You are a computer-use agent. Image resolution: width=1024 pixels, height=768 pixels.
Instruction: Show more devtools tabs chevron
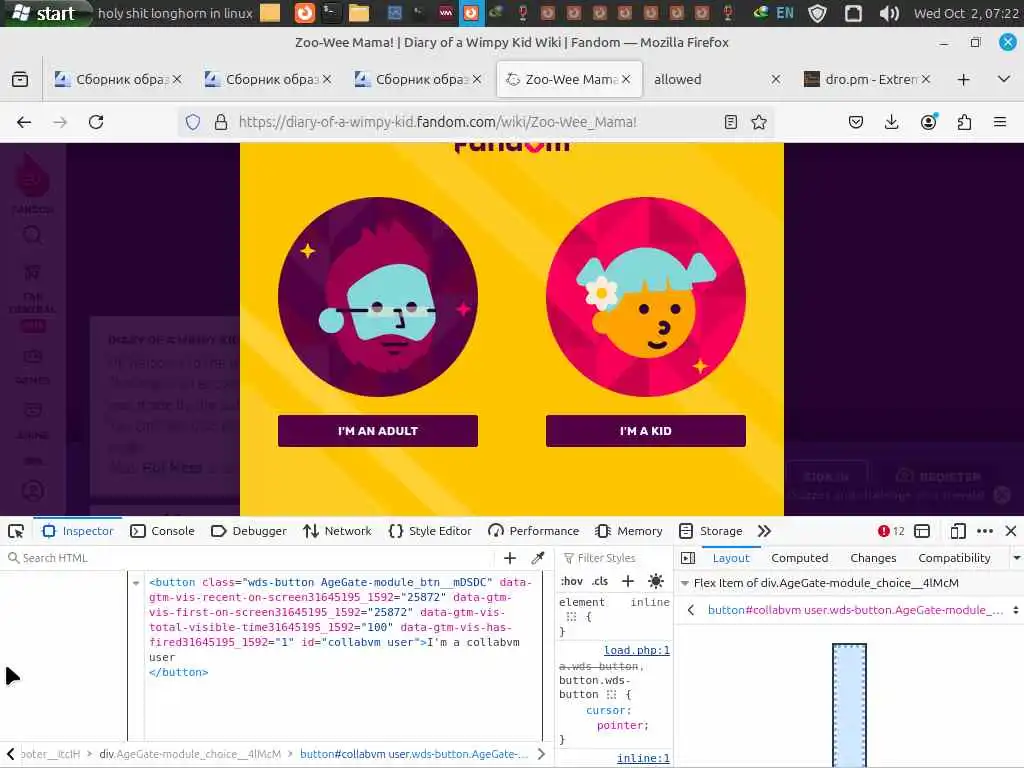coord(764,532)
